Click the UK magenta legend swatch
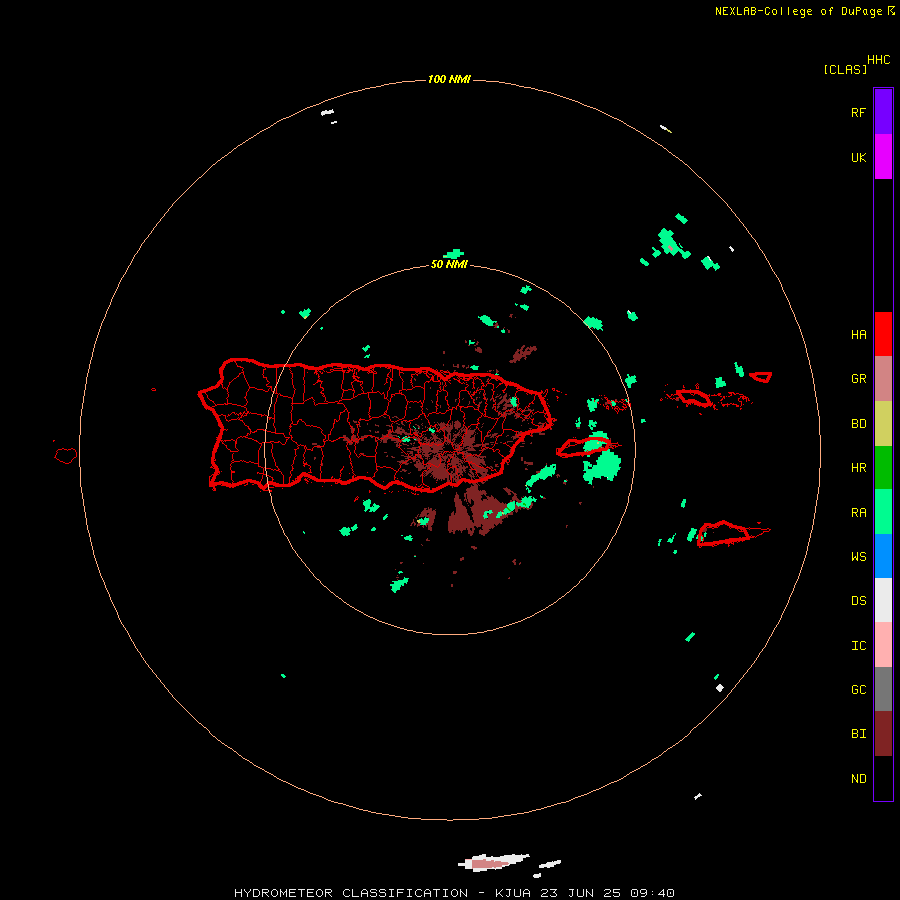 [883, 157]
